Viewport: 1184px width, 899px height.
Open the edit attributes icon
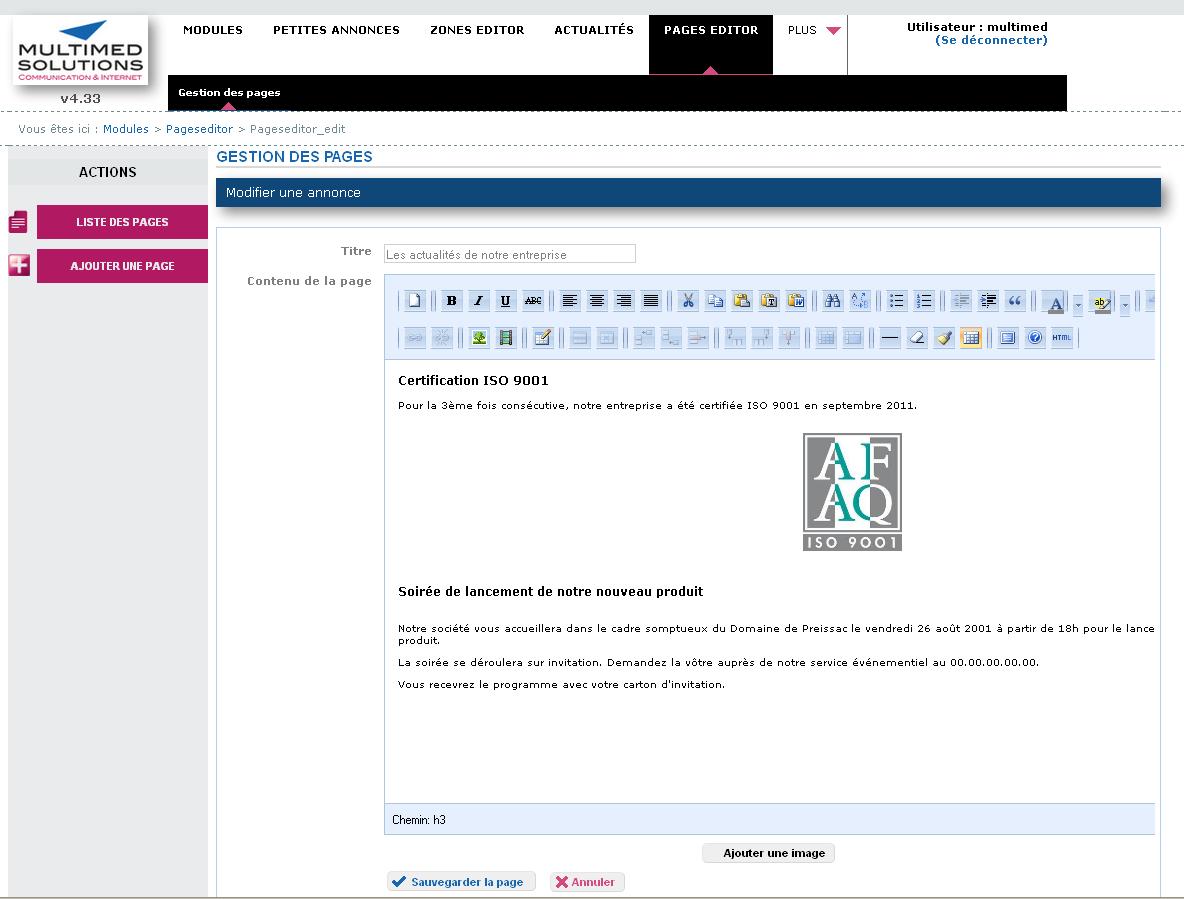tap(543, 337)
